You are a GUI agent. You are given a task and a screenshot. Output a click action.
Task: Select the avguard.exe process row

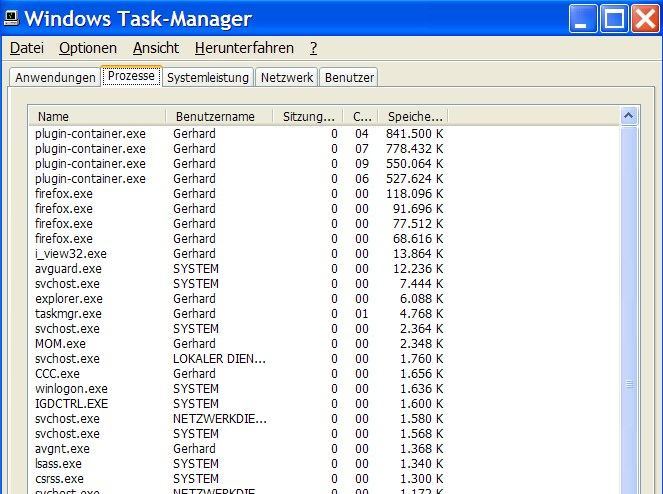(239, 269)
